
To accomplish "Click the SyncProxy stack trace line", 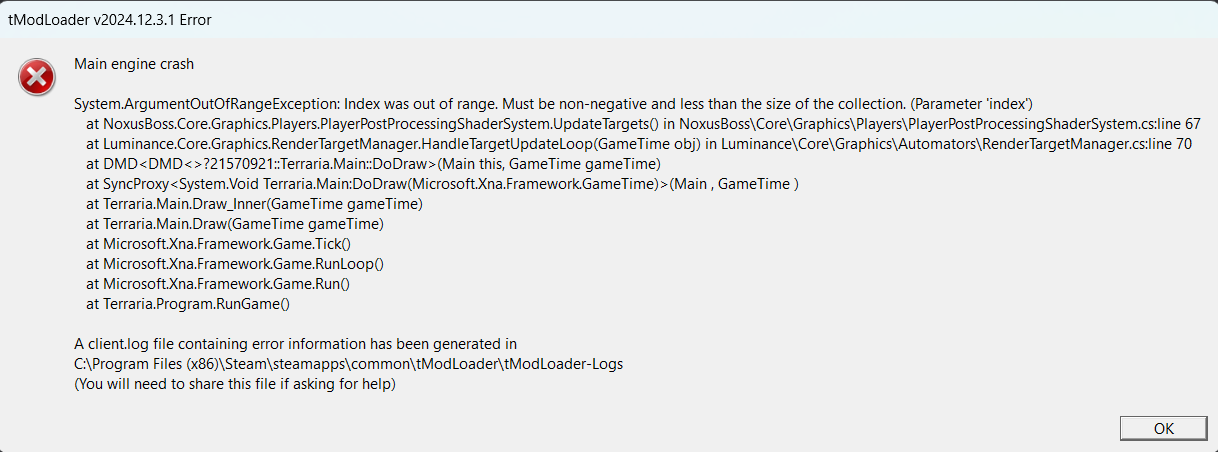I will click(x=443, y=184).
